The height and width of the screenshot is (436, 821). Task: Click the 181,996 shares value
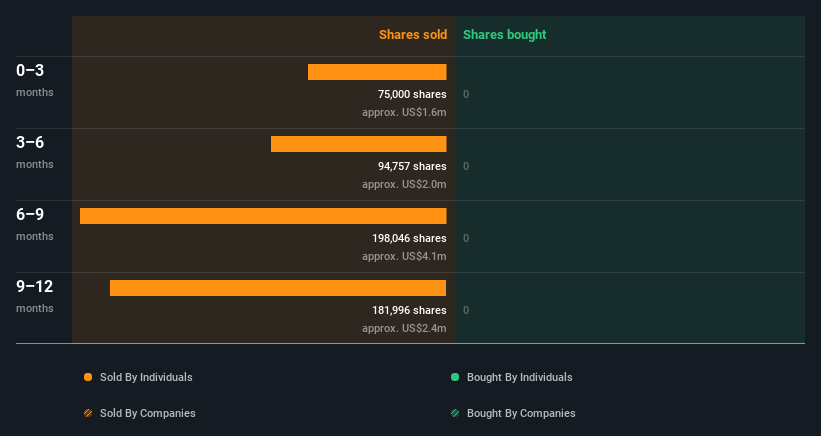[409, 310]
